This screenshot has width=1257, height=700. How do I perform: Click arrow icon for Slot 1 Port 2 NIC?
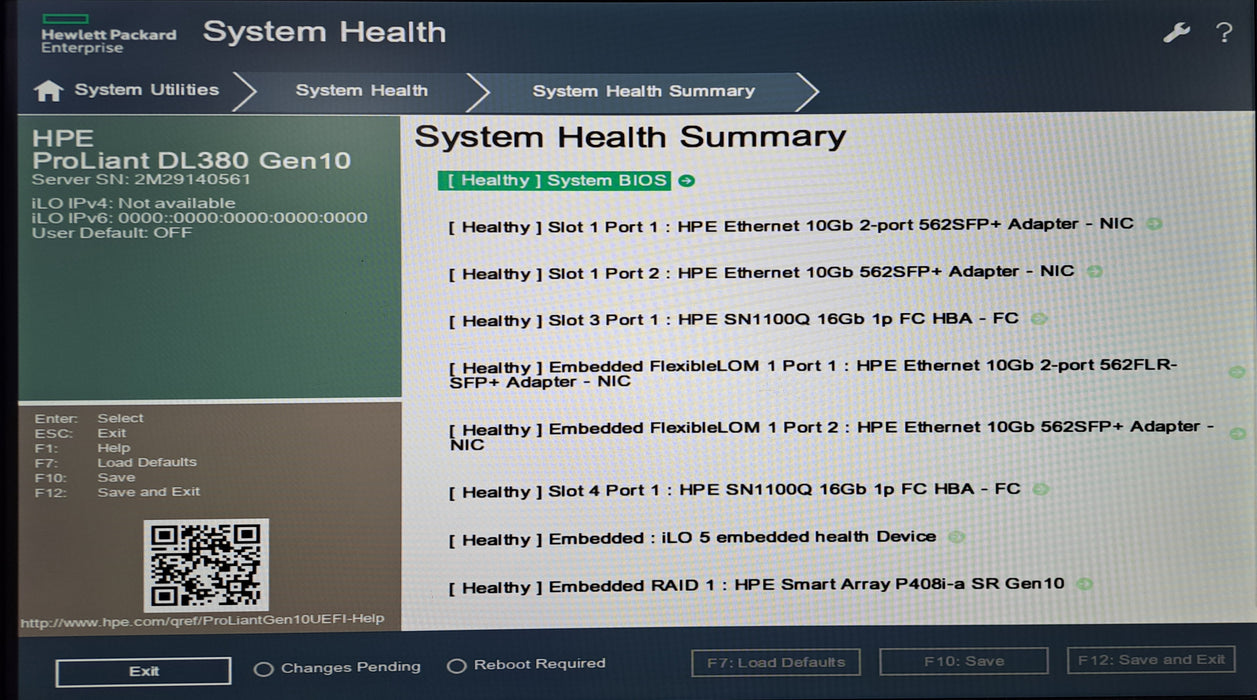[1095, 271]
